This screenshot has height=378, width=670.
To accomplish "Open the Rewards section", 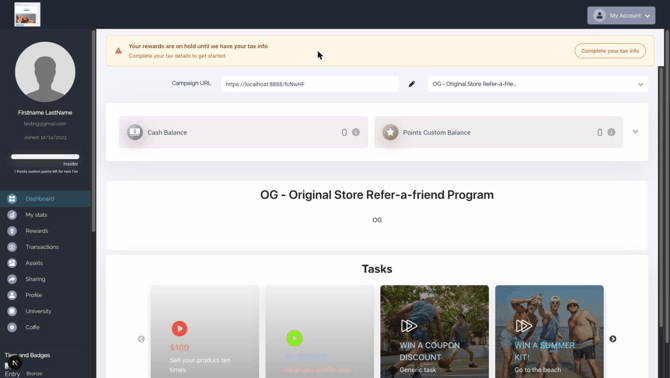I will pos(45,231).
